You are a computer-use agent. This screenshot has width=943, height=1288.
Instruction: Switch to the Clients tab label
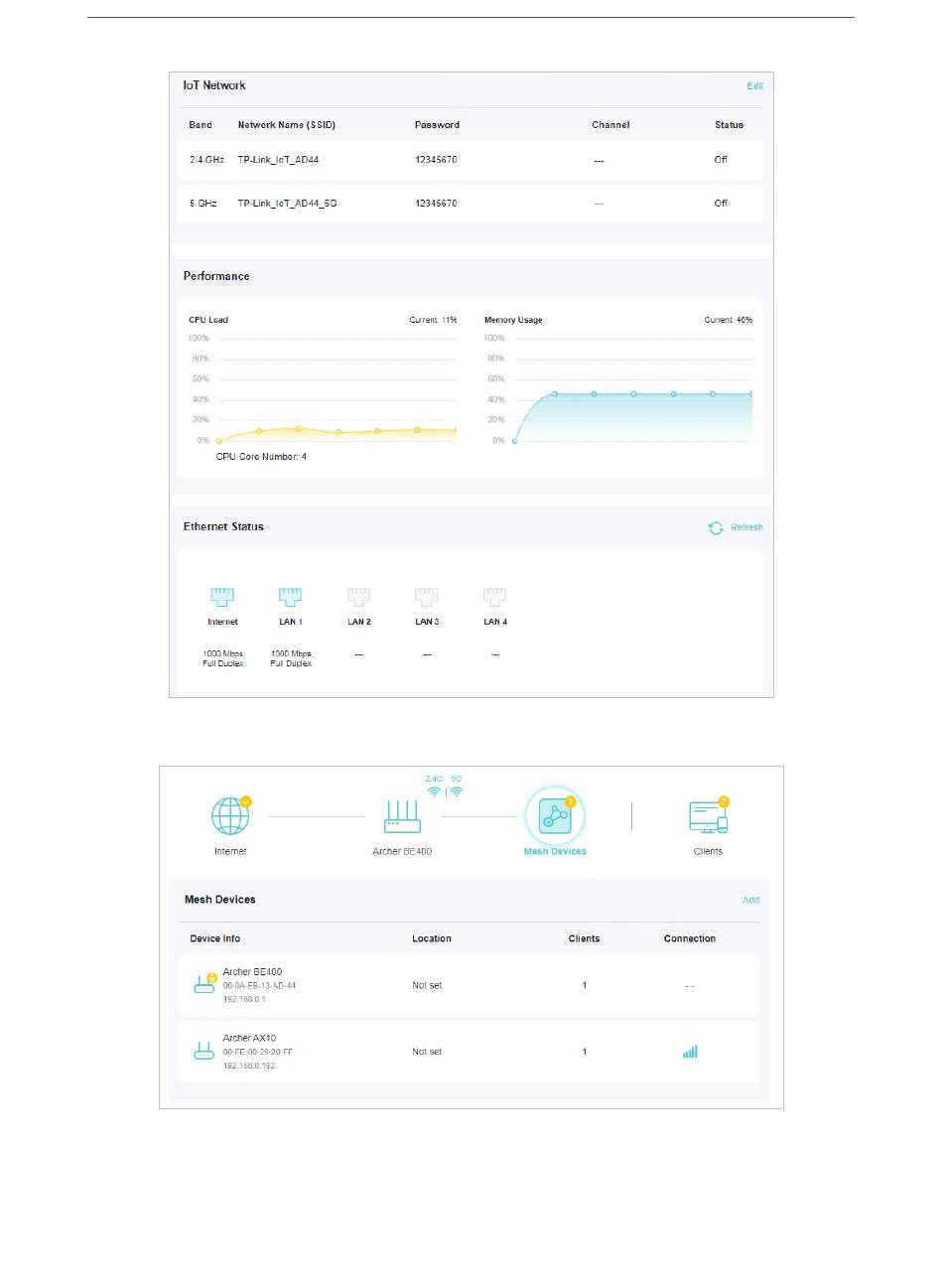click(708, 852)
